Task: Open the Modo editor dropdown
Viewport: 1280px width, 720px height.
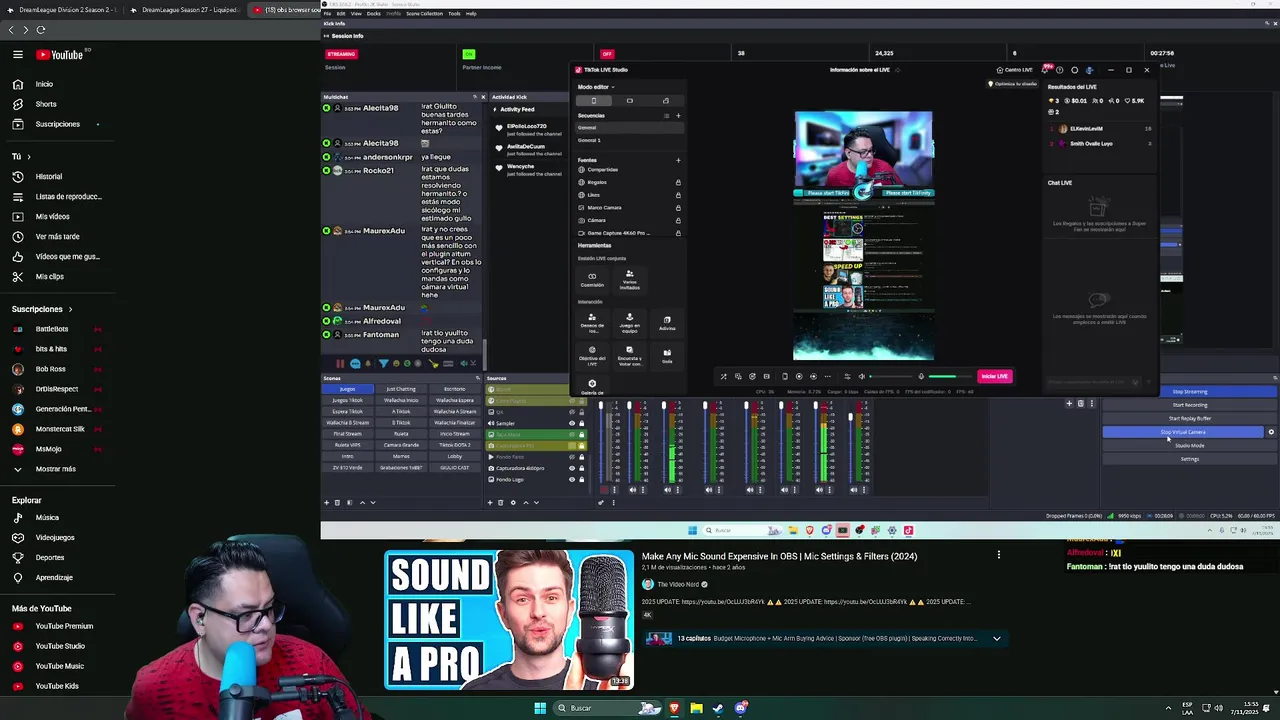Action: 596,87
